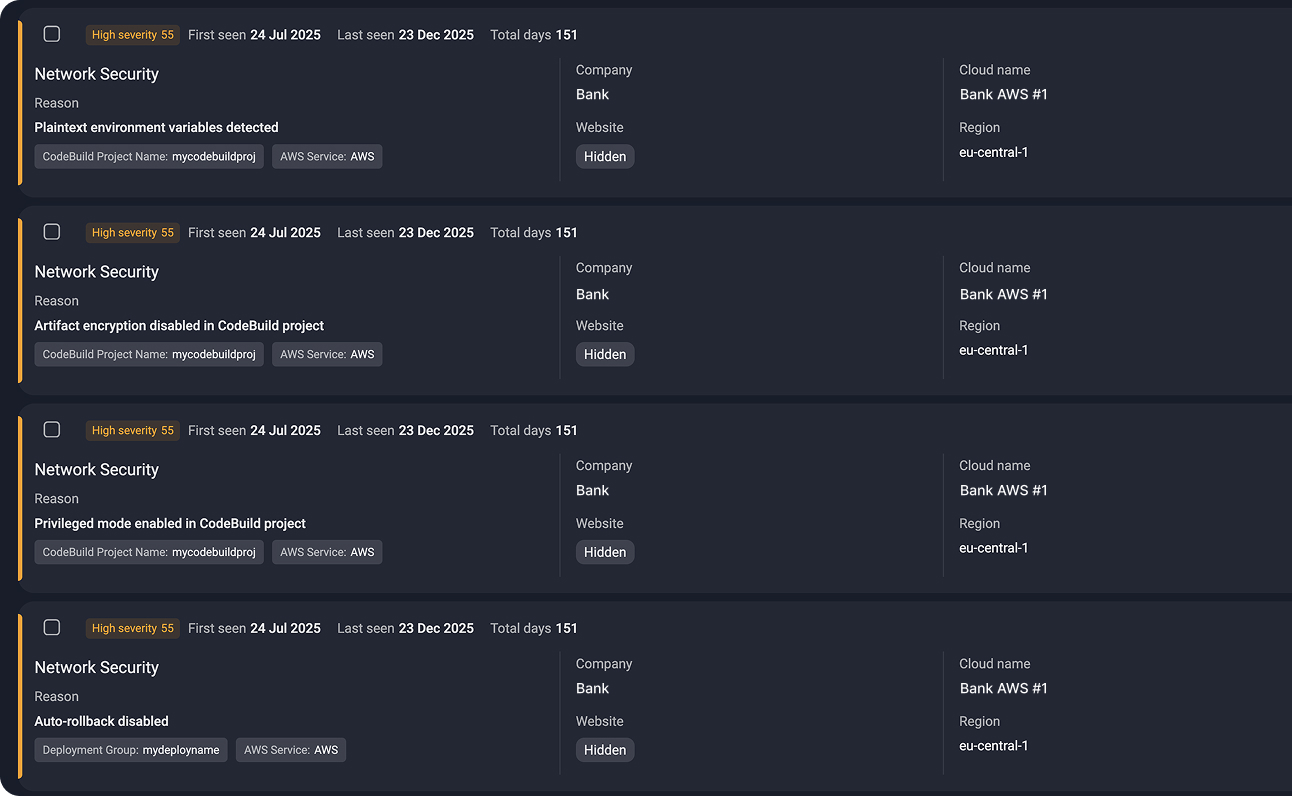
Task: Open the "Auto-rollback disabled" finding reason
Action: tap(101, 722)
